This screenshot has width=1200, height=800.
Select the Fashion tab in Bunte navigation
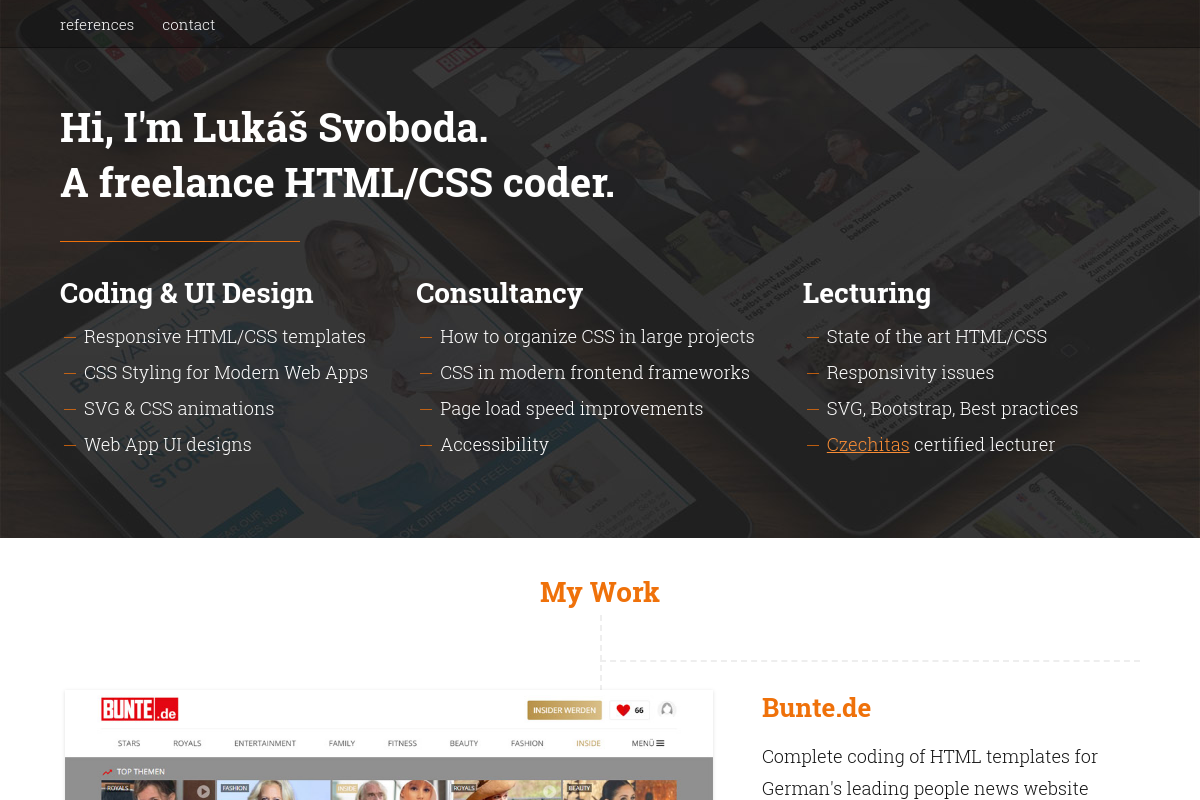point(527,743)
